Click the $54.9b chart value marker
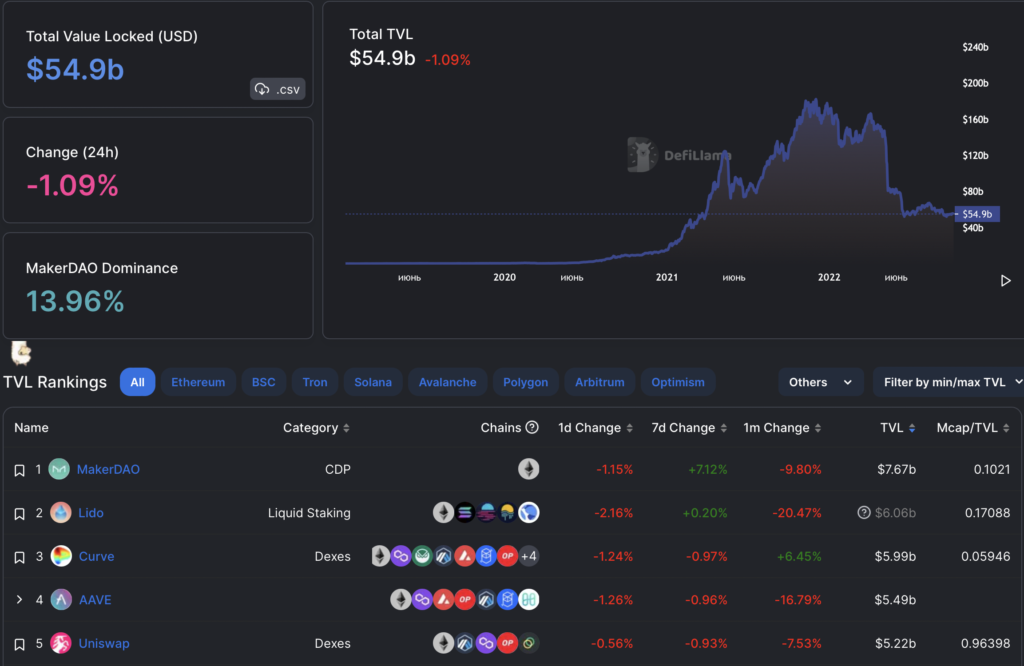This screenshot has height=666, width=1024. pos(978,214)
